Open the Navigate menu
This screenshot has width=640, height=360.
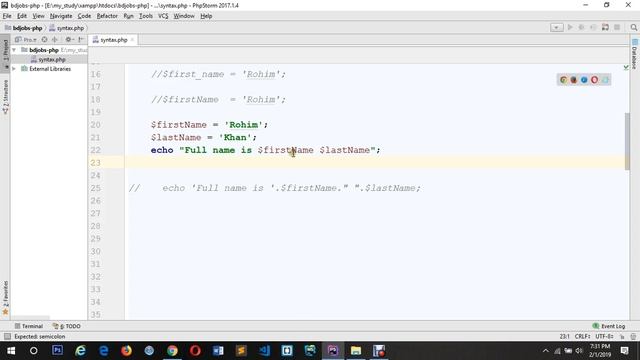click(61, 16)
